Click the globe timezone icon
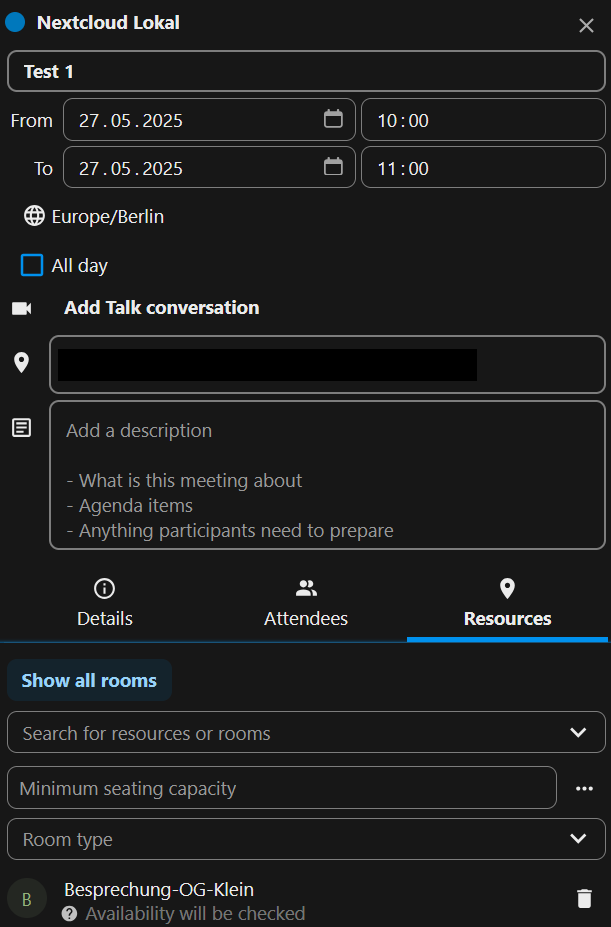 (x=34, y=216)
